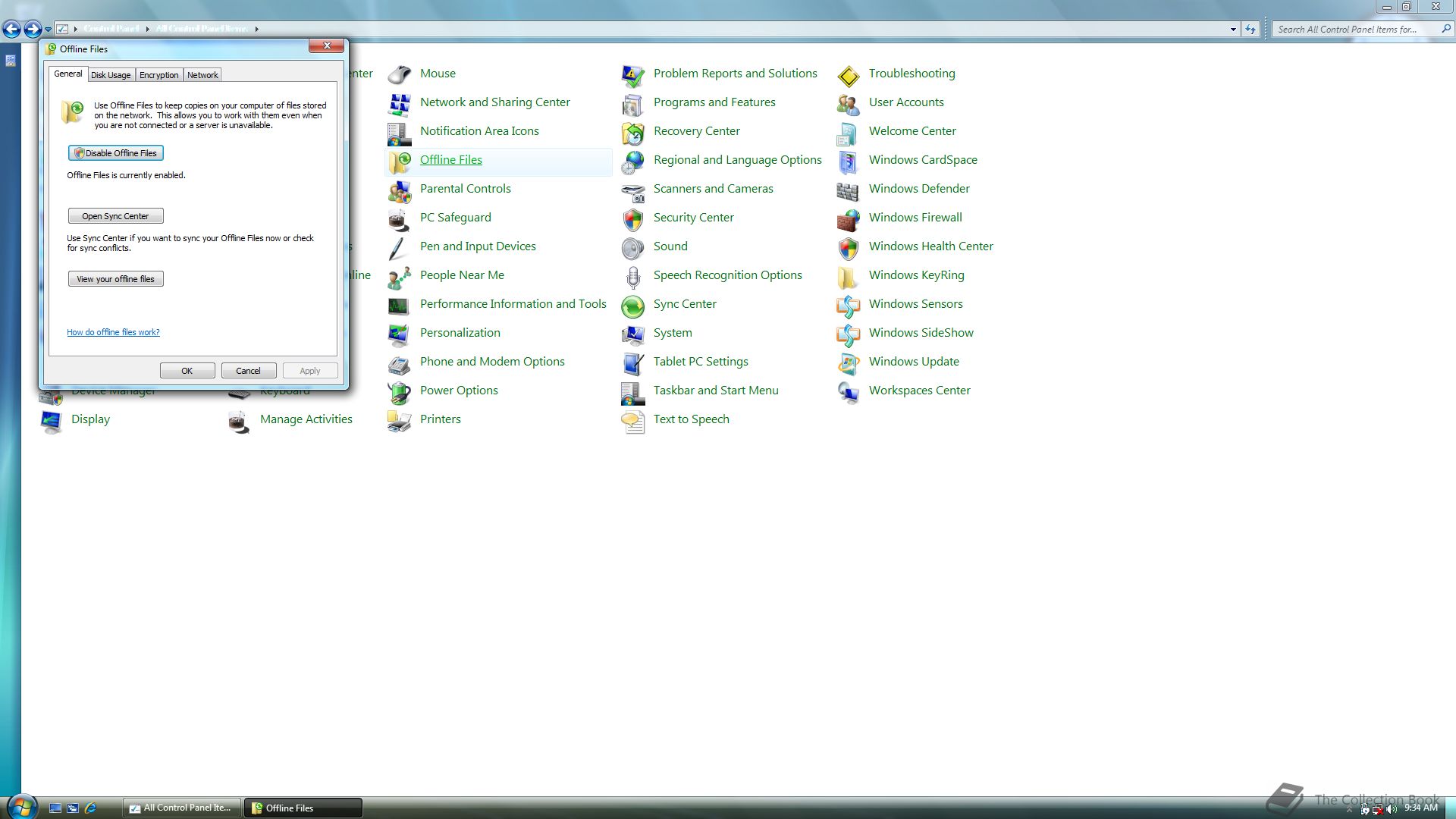Click View your offline files button
The height and width of the screenshot is (819, 1456).
point(116,279)
